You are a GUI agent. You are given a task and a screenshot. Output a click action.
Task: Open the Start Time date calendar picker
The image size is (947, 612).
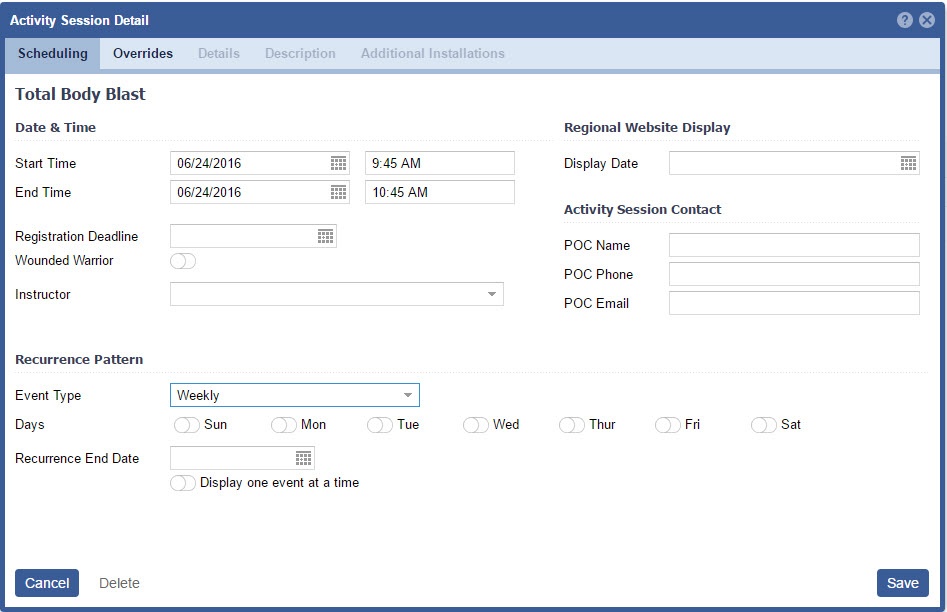(338, 163)
